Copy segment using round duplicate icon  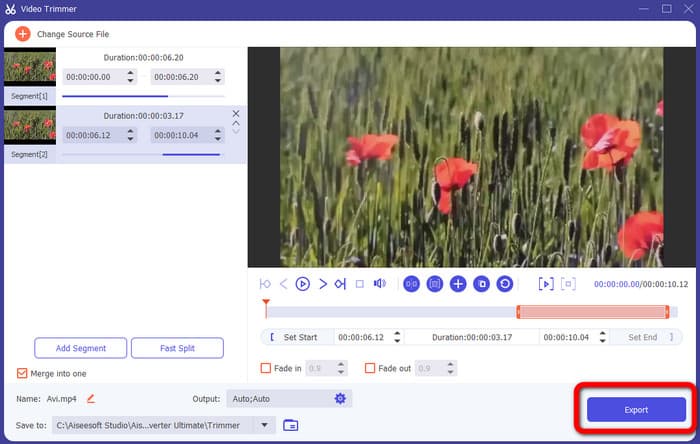(481, 284)
